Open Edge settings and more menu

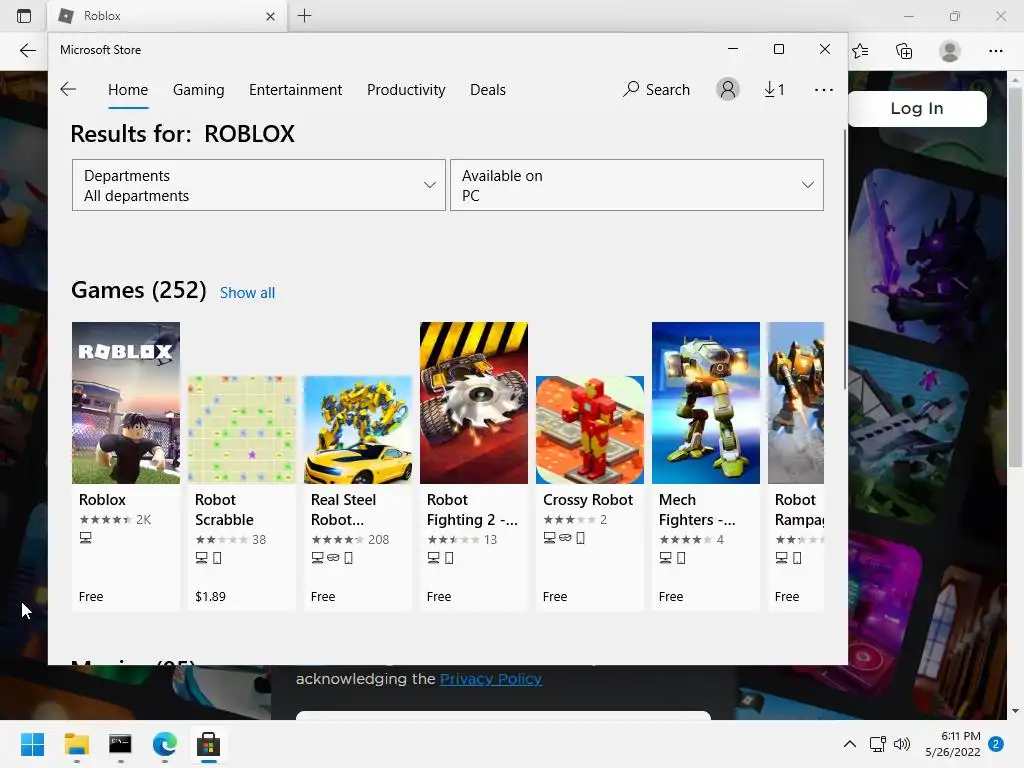[995, 51]
